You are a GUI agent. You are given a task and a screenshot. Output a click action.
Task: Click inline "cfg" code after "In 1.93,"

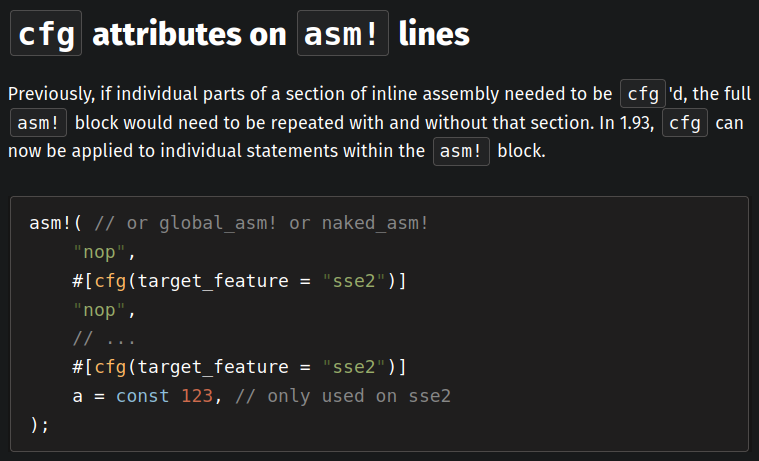tap(685, 124)
